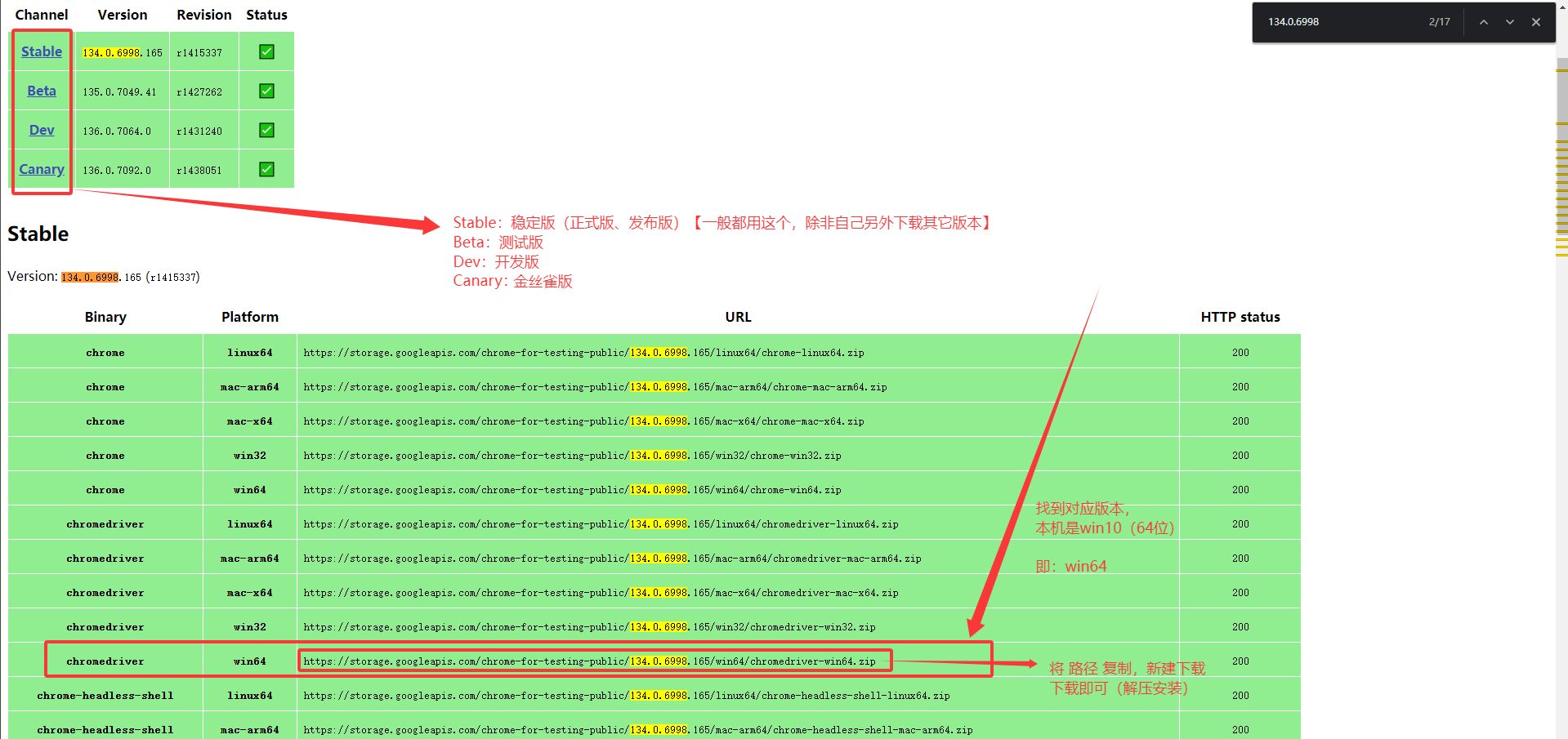1568x739 pixels.
Task: Click the chromedriver win32 zip URL
Action: 589,627
